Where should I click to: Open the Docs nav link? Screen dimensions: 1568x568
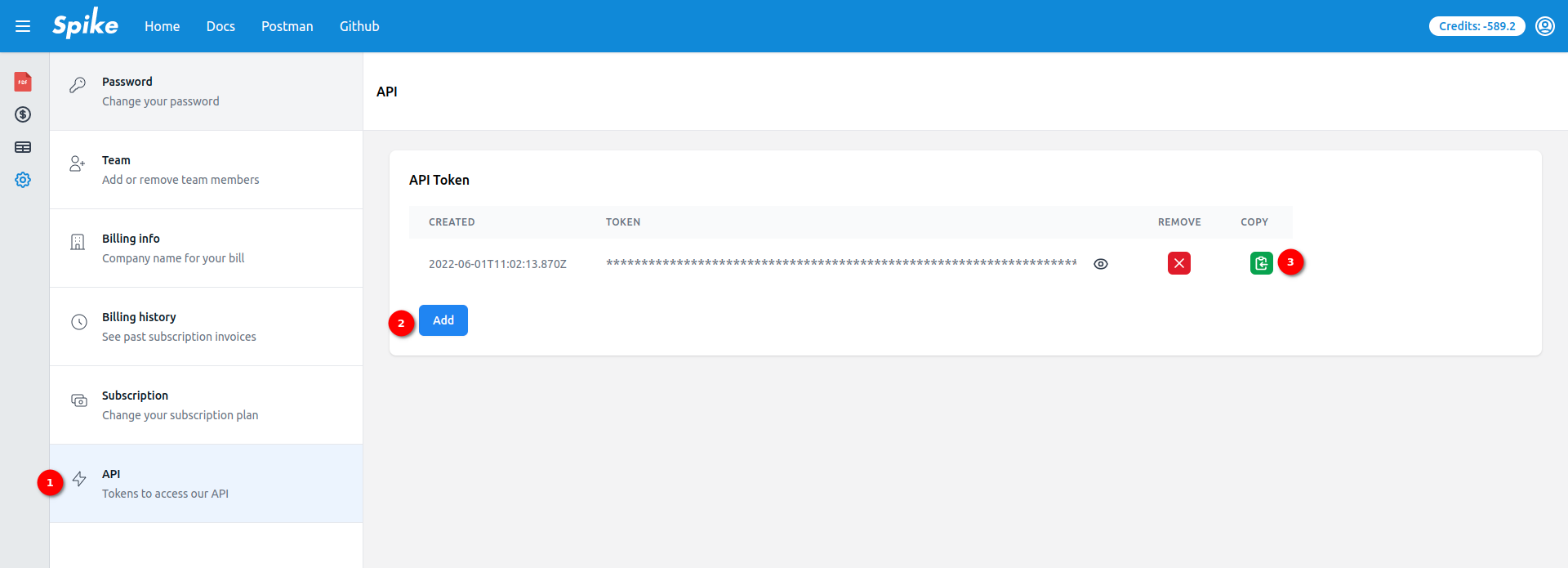point(220,26)
